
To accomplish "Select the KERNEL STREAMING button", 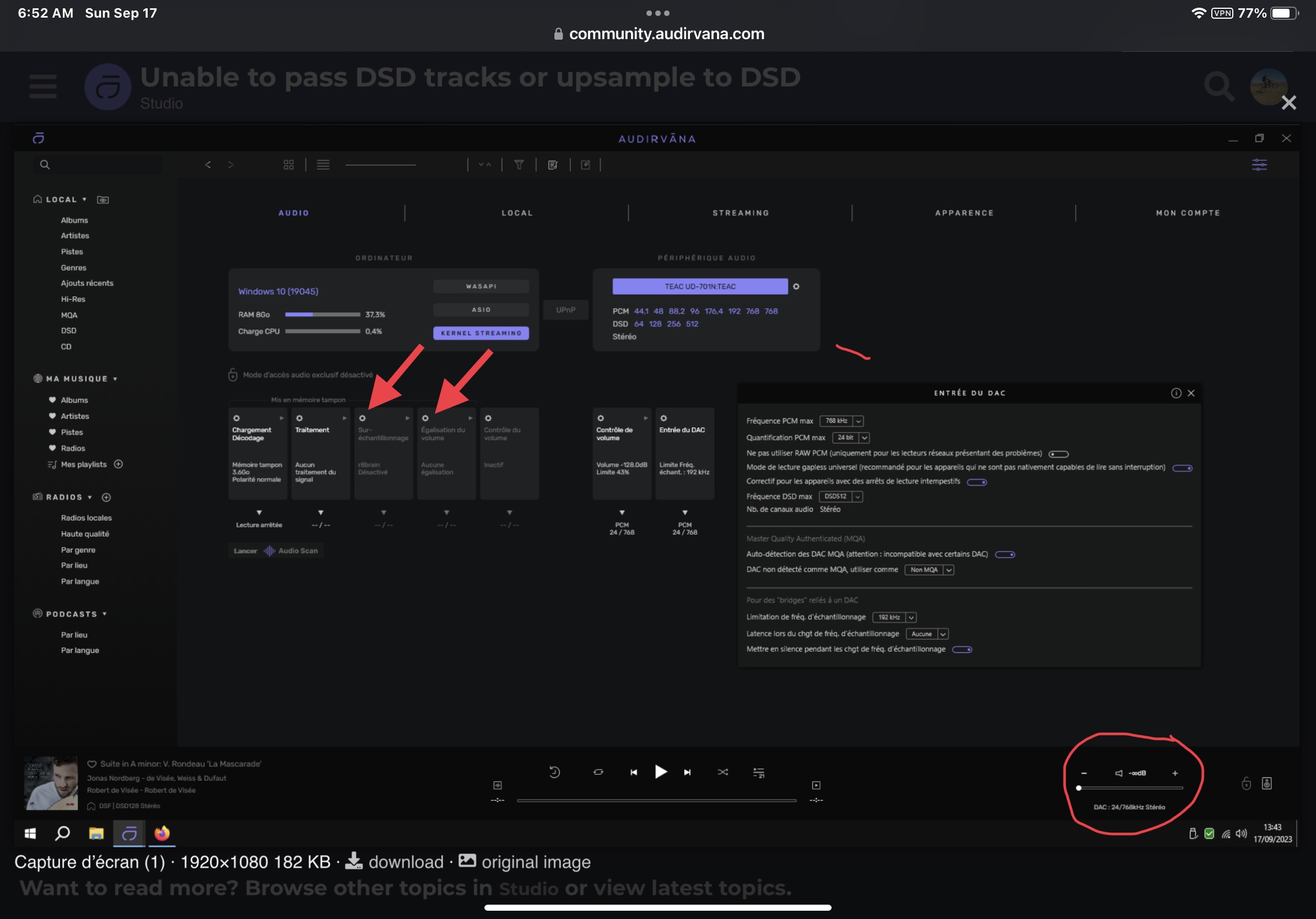I will coord(481,333).
